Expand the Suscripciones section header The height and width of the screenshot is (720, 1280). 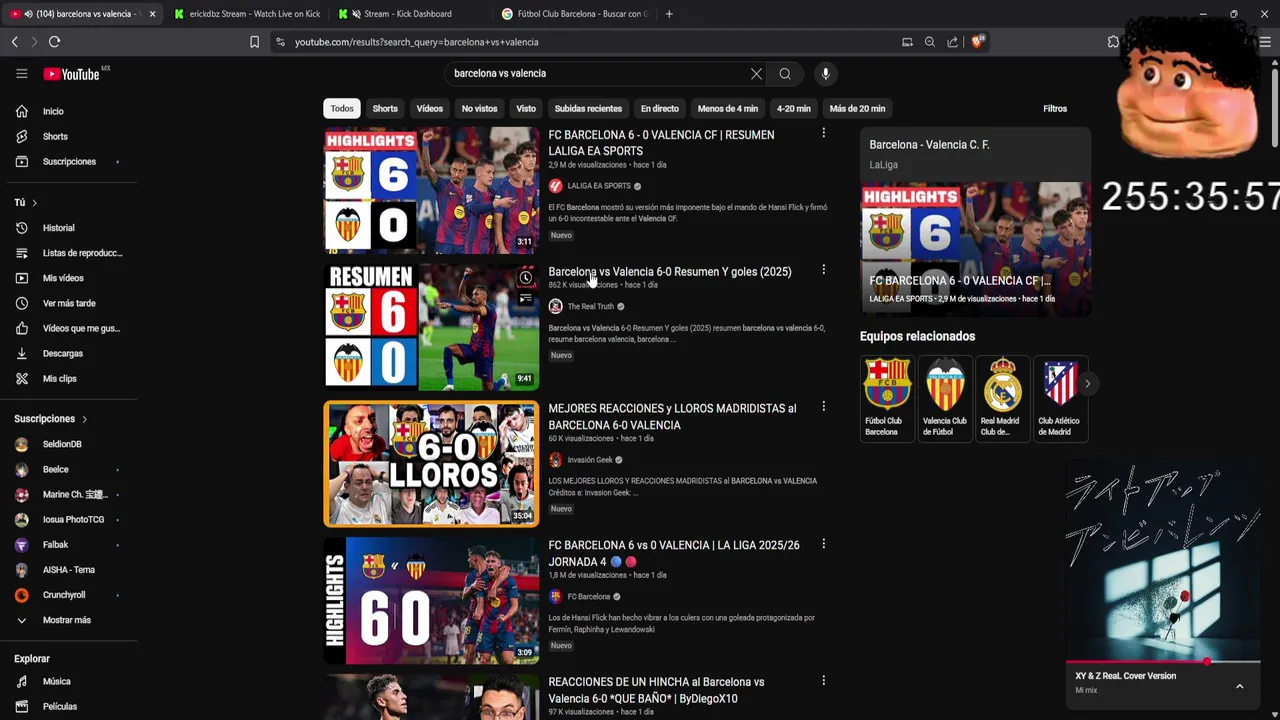[51, 419]
